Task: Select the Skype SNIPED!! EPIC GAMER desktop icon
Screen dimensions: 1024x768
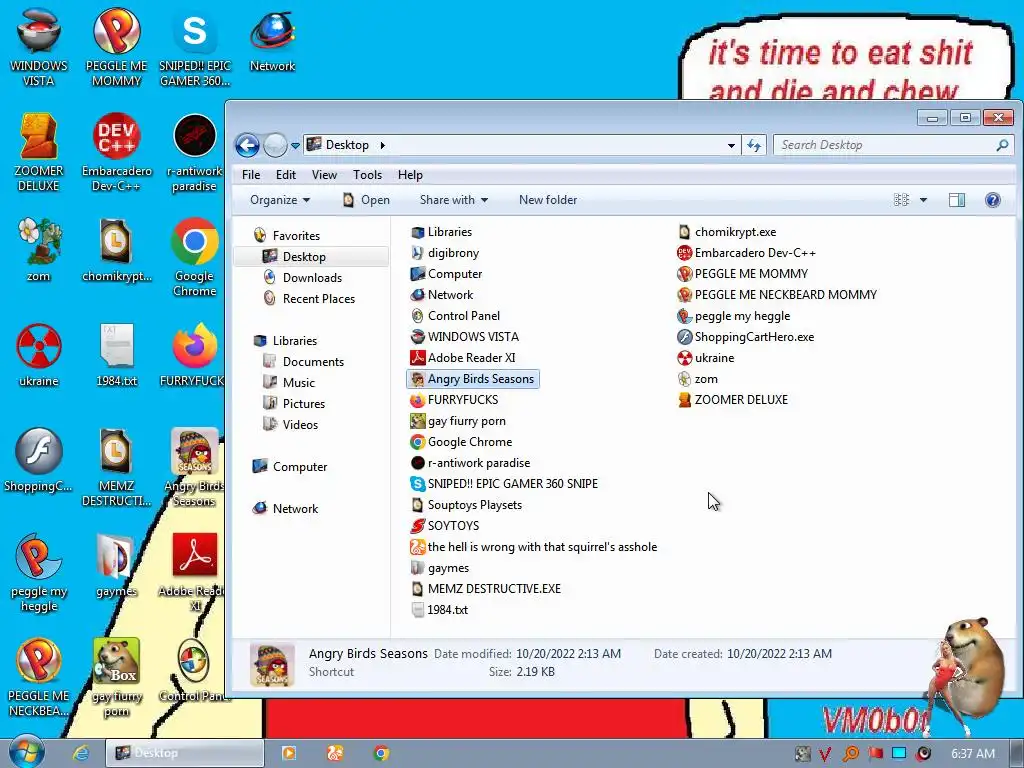Action: 195,47
